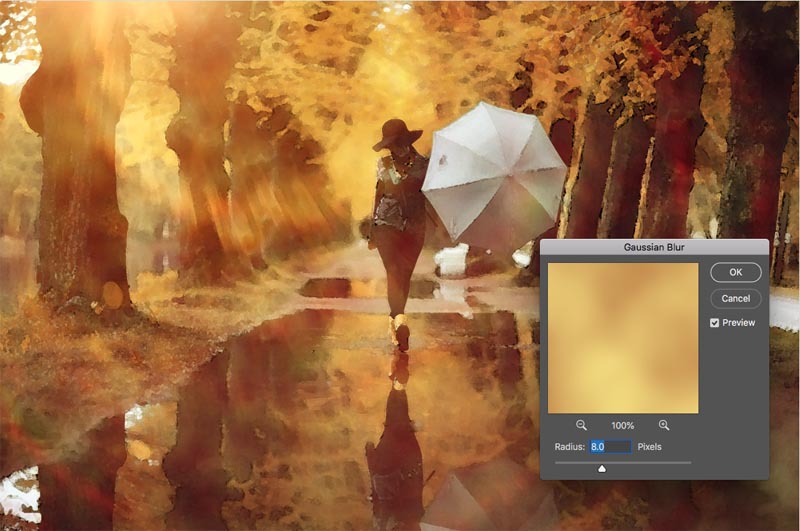Click the Radius slider handle
This screenshot has width=800, height=531.
pyautogui.click(x=602, y=468)
